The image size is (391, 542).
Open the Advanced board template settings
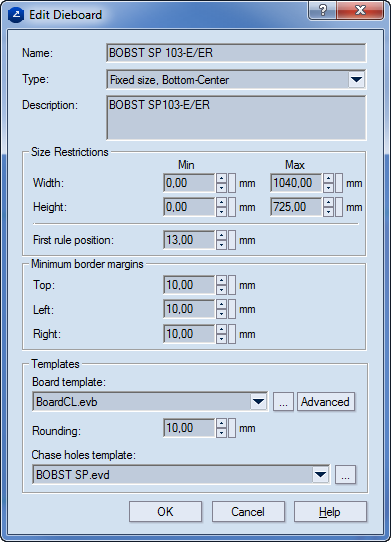click(326, 402)
